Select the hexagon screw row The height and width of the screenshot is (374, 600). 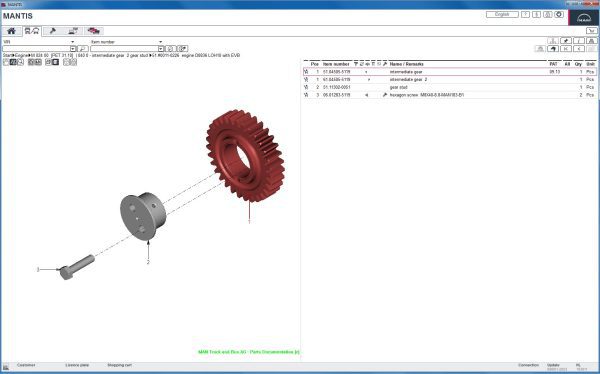click(x=450, y=95)
